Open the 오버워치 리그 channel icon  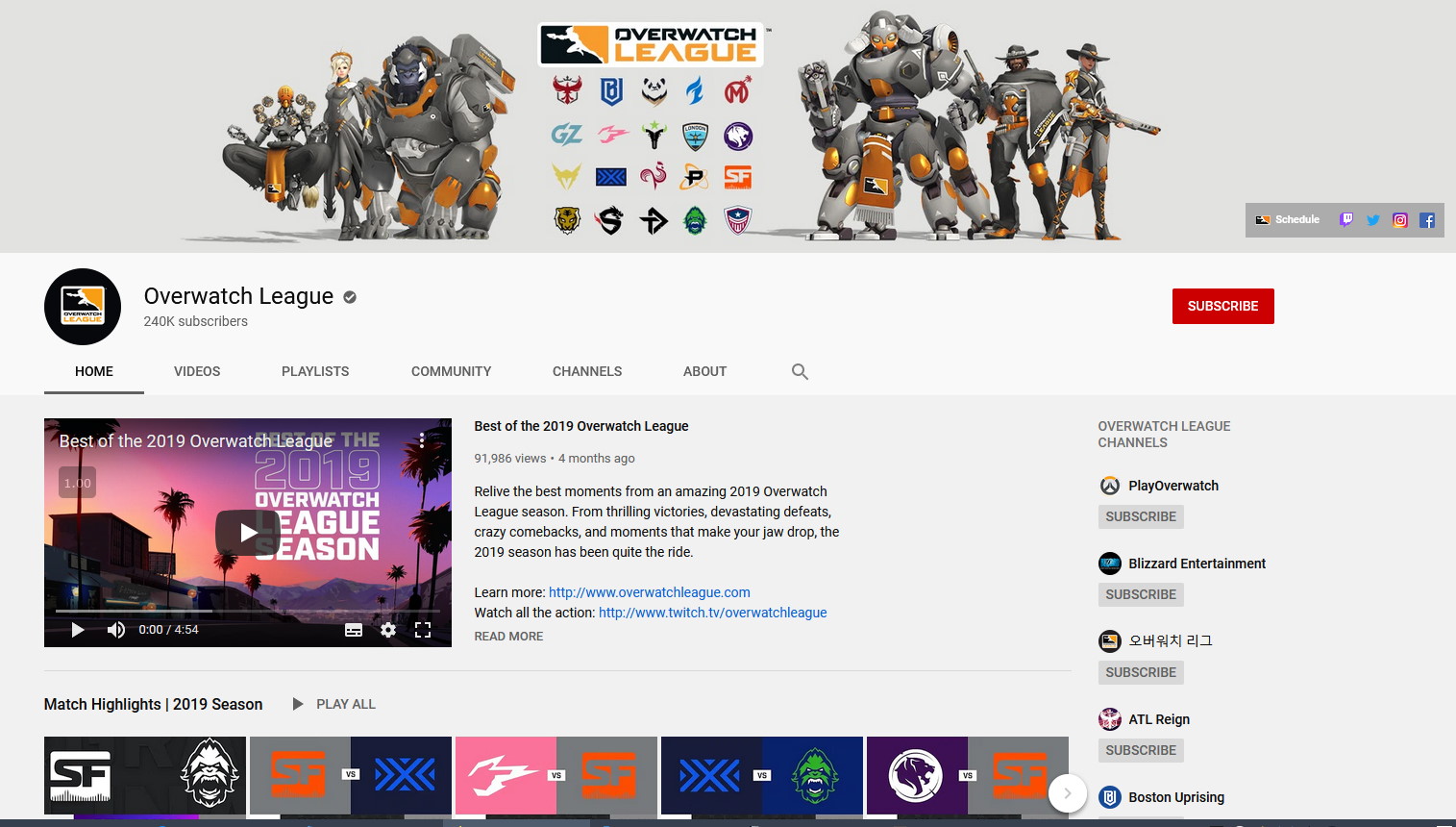1110,640
